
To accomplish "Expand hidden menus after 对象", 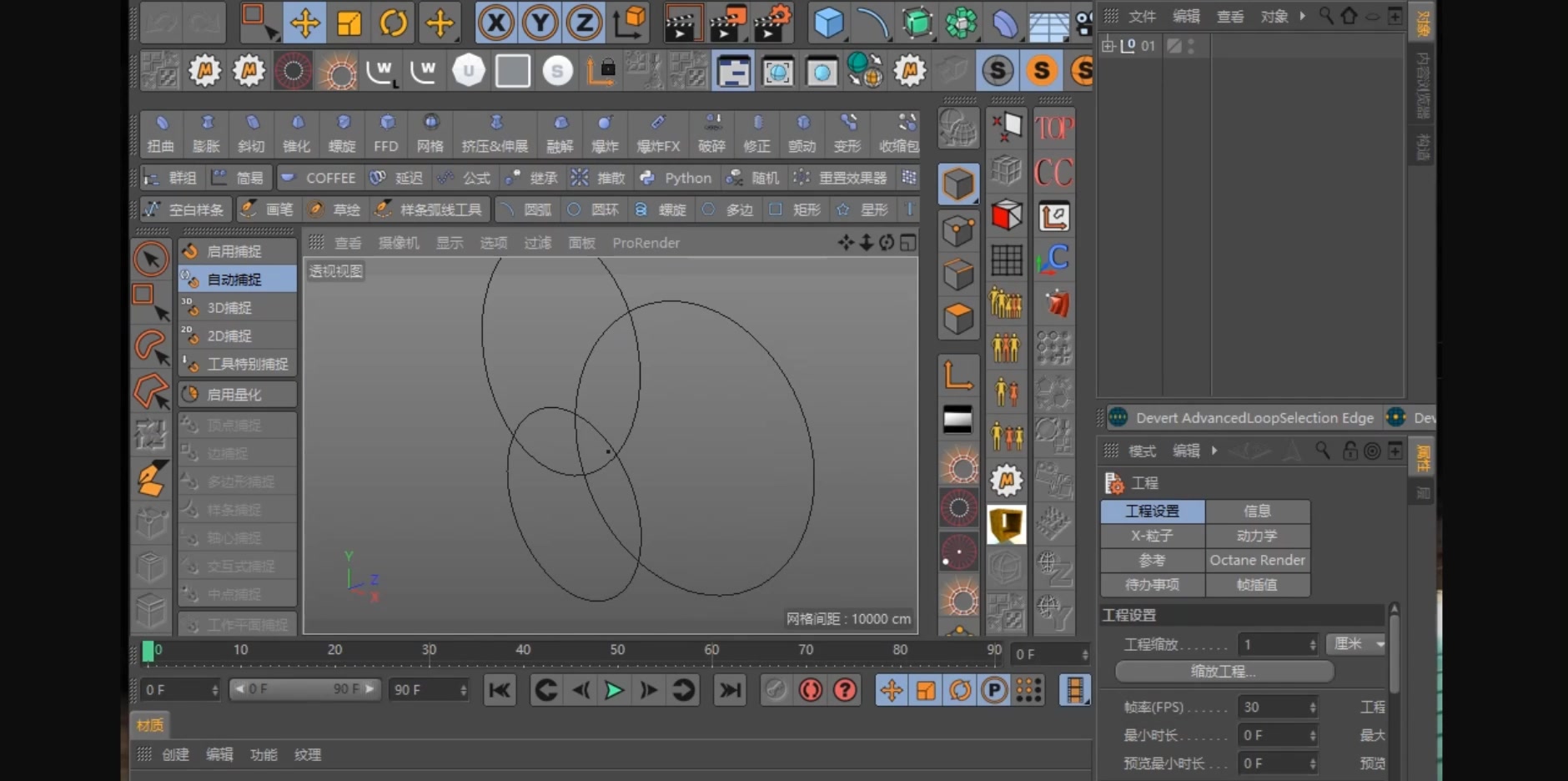I will pyautogui.click(x=1302, y=16).
